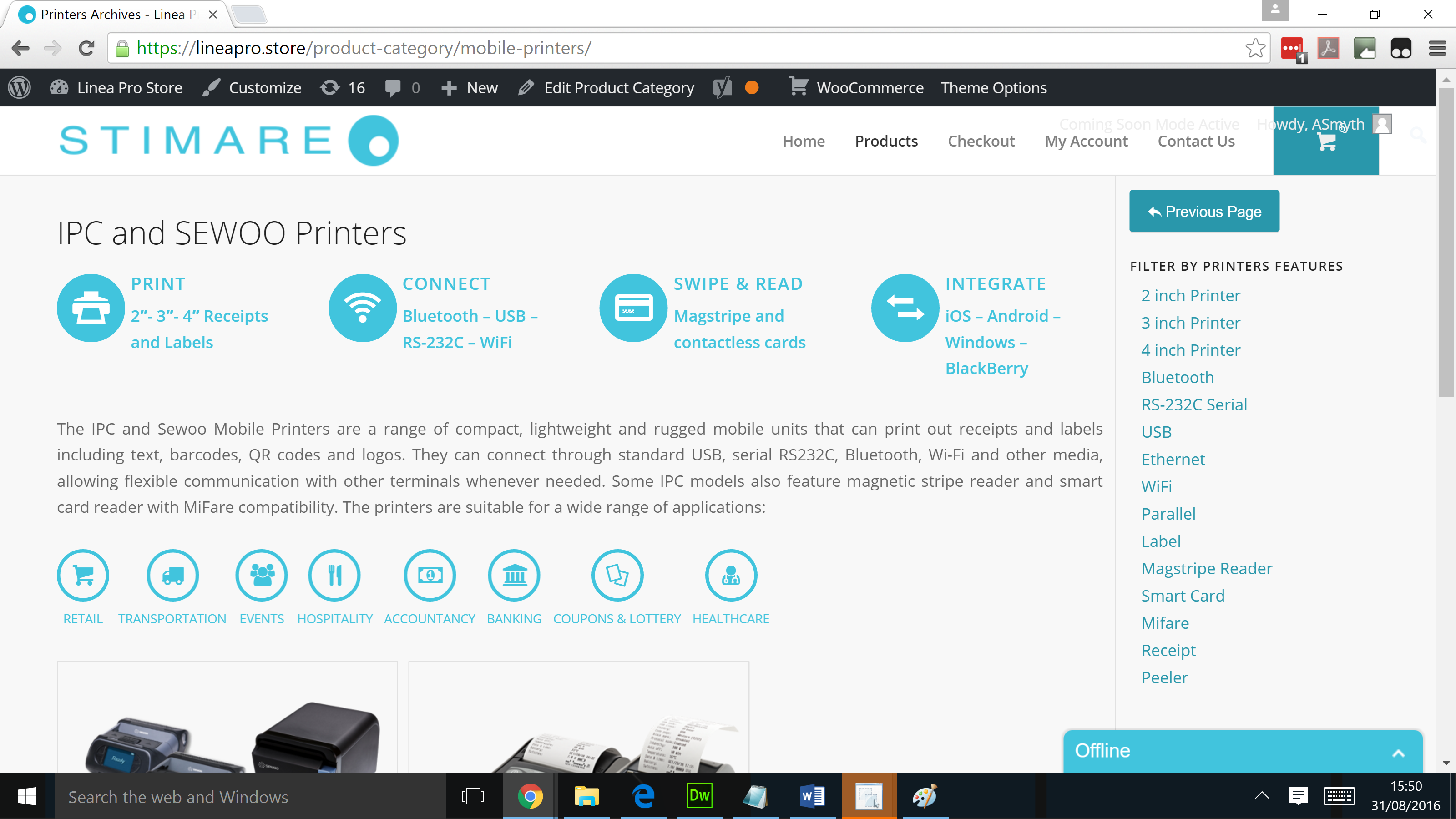This screenshot has width=1456, height=819.
Task: Filter by Magstripe Reader feature
Action: tap(1206, 568)
